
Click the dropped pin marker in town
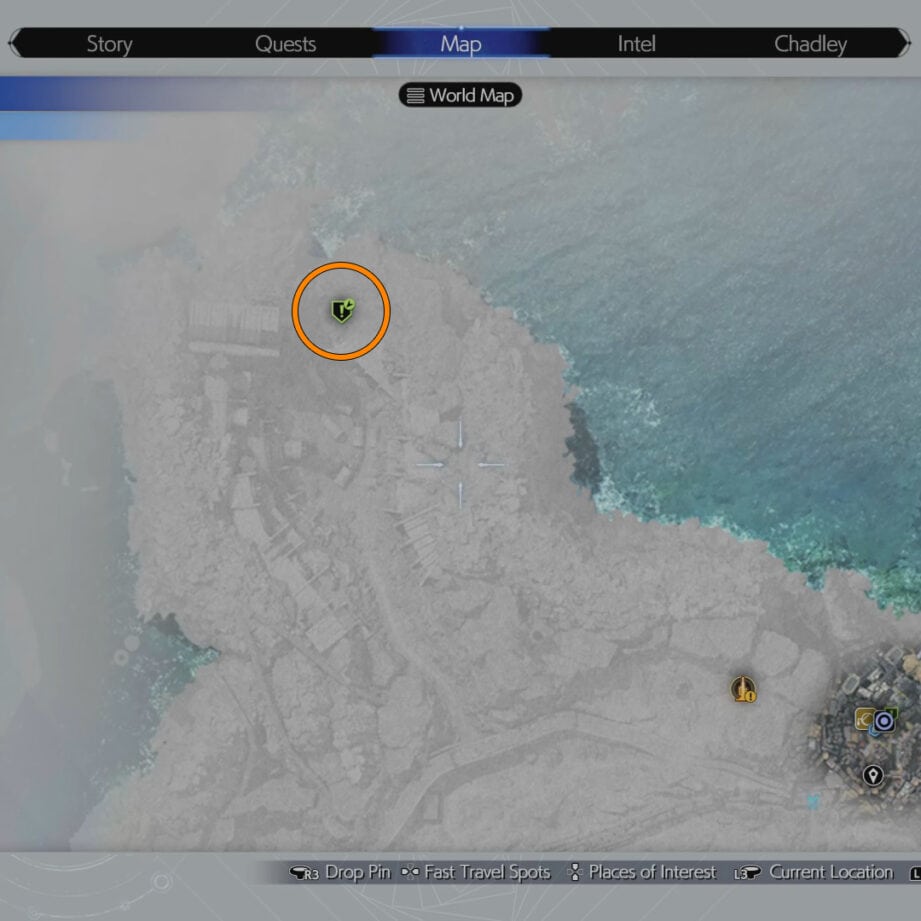pyautogui.click(x=873, y=776)
